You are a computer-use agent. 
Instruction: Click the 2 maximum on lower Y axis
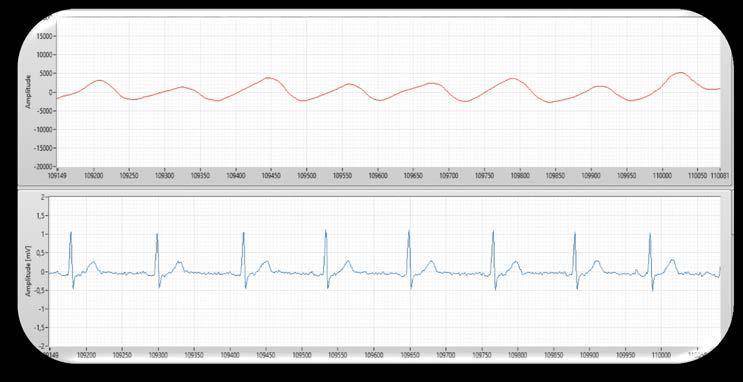coord(43,197)
